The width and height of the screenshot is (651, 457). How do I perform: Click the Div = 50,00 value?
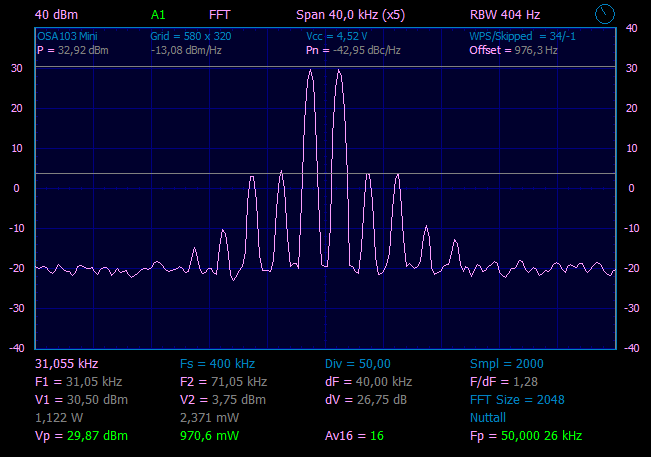[358, 363]
